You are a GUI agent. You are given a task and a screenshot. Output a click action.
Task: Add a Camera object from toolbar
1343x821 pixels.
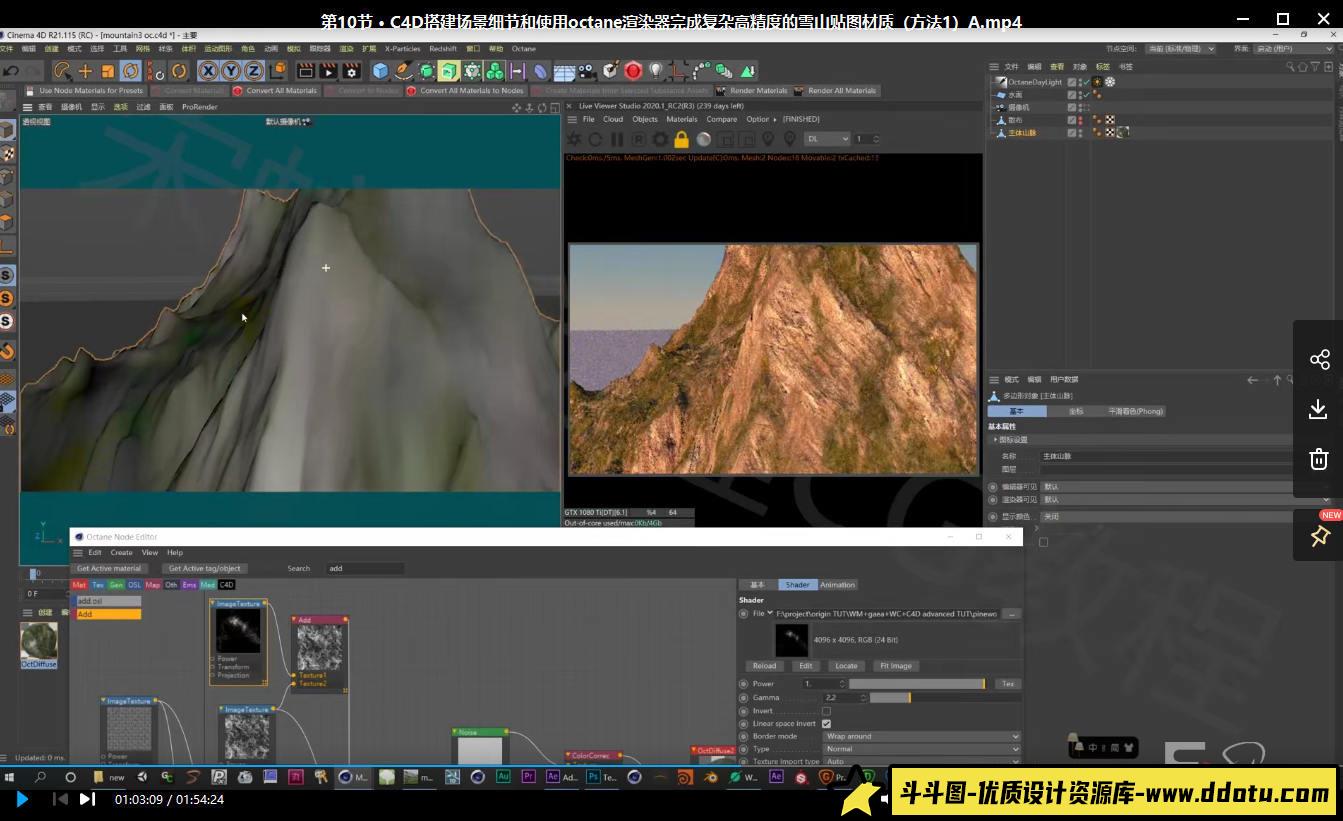point(587,71)
